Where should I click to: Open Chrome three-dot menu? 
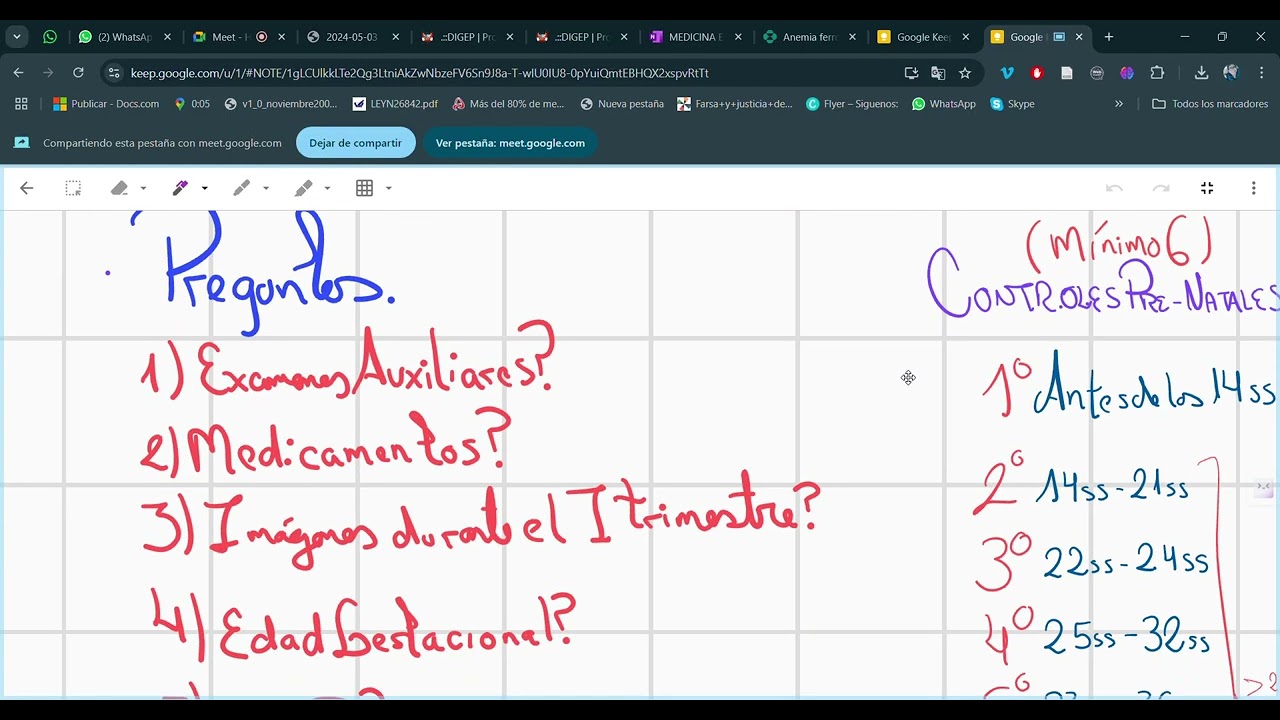pos(1261,73)
